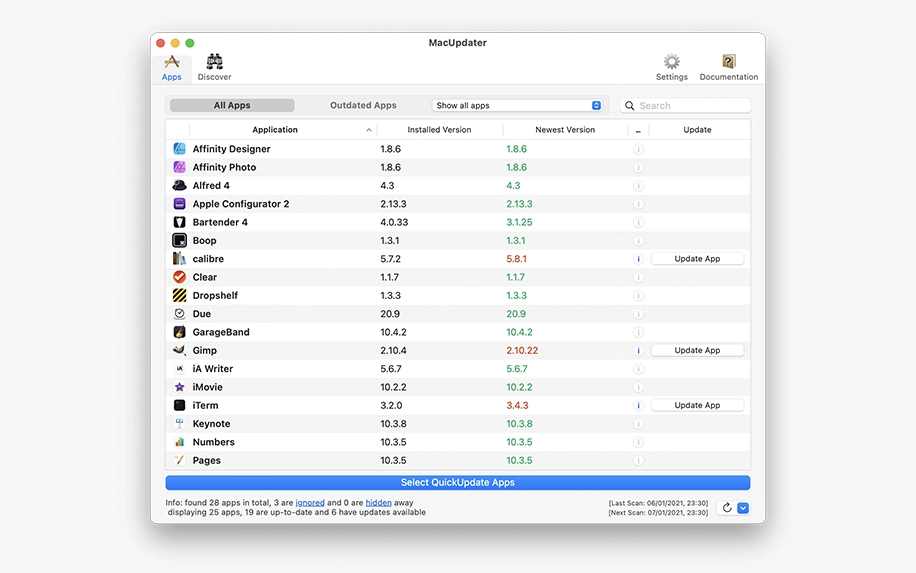Image resolution: width=916 pixels, height=573 pixels.
Task: Sort by Application column header
Action: pyautogui.click(x=283, y=130)
